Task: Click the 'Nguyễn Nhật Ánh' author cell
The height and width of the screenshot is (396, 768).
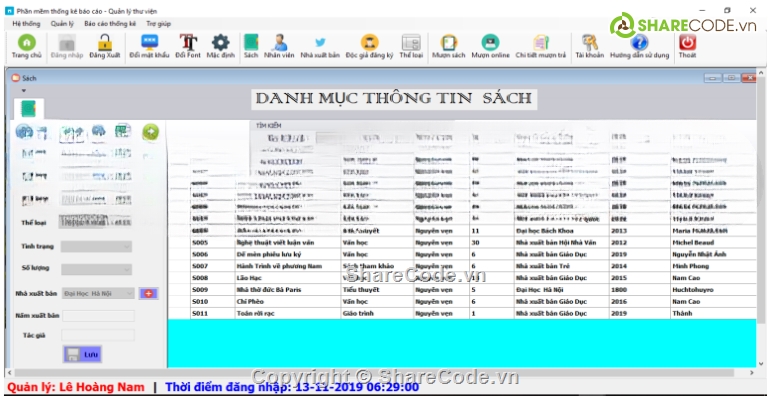Action: click(x=713, y=254)
